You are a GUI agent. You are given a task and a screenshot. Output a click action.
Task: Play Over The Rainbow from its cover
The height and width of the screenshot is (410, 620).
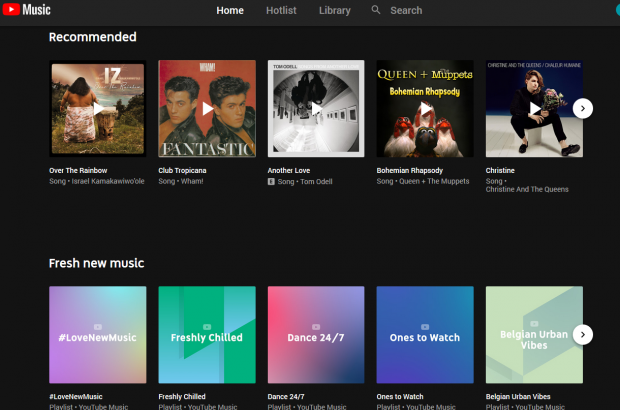(98, 108)
